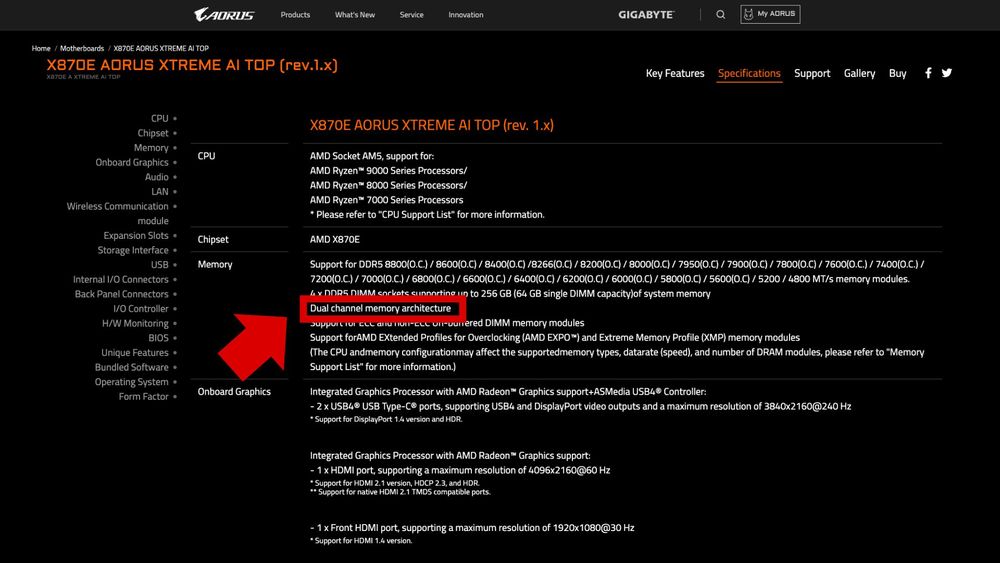Click the AORUS logo in header
Image resolution: width=1000 pixels, height=563 pixels.
pos(224,14)
